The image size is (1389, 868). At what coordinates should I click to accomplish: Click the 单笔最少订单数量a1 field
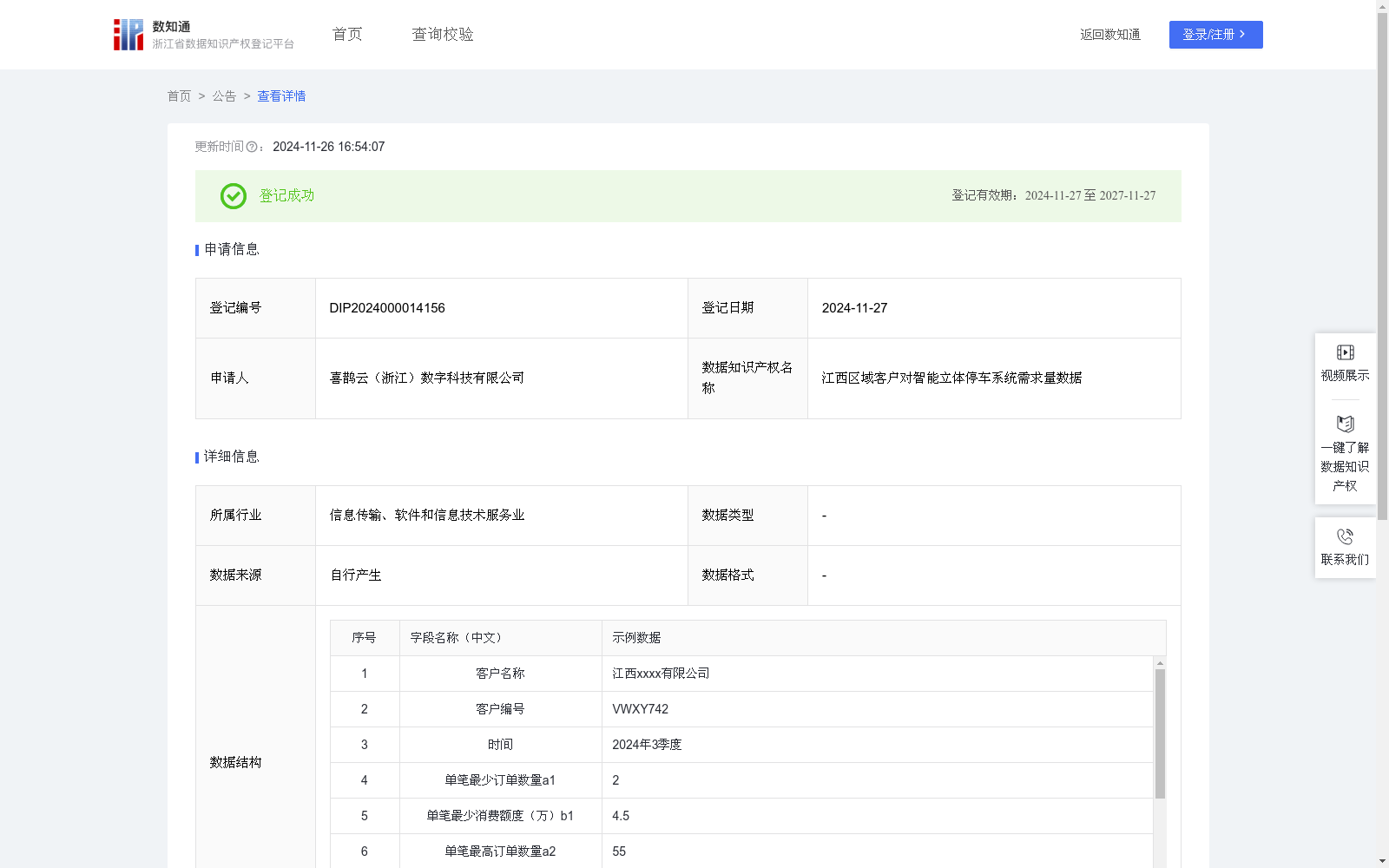pos(500,780)
